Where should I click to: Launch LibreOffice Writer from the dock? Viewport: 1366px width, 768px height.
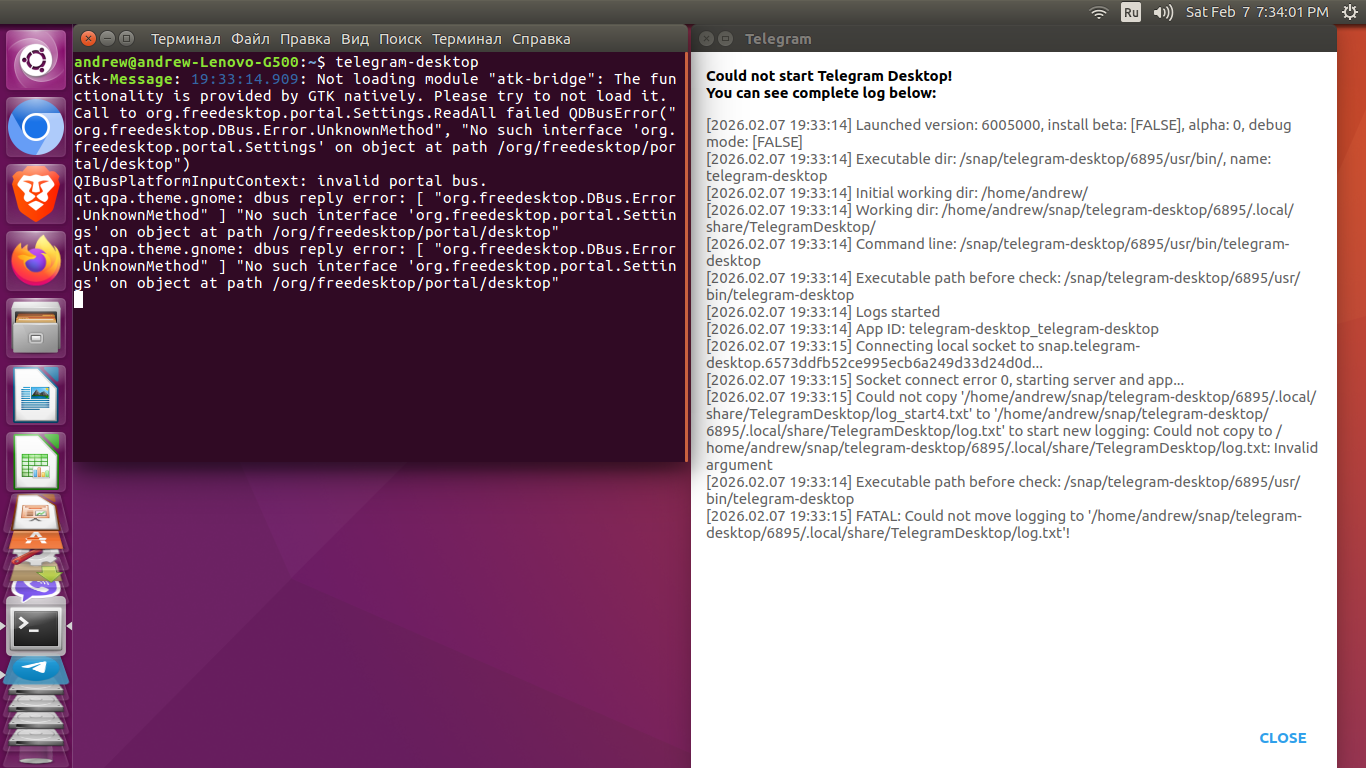[36, 395]
